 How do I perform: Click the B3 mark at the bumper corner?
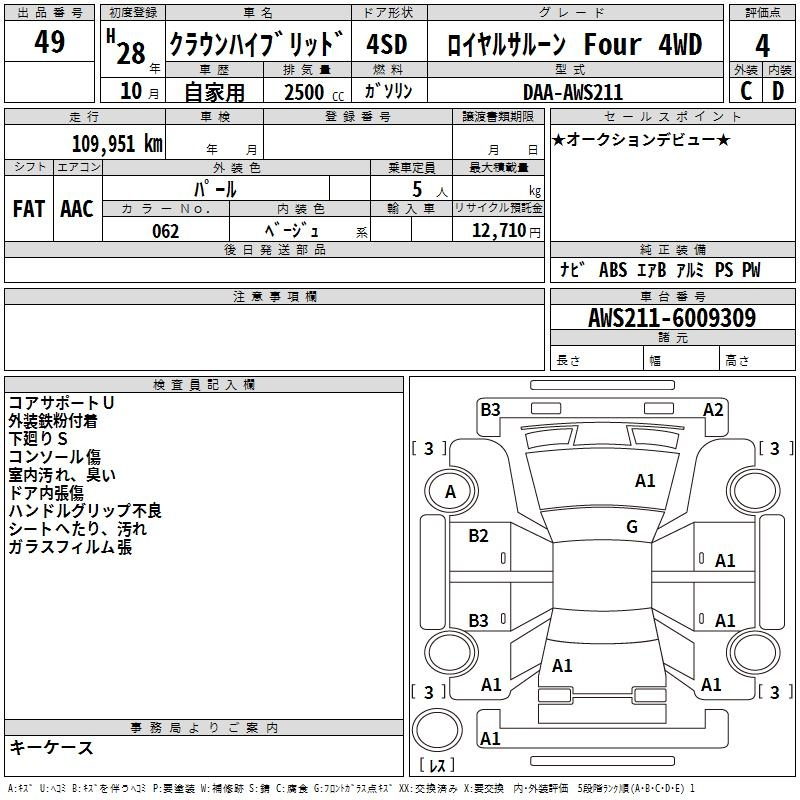(490, 409)
